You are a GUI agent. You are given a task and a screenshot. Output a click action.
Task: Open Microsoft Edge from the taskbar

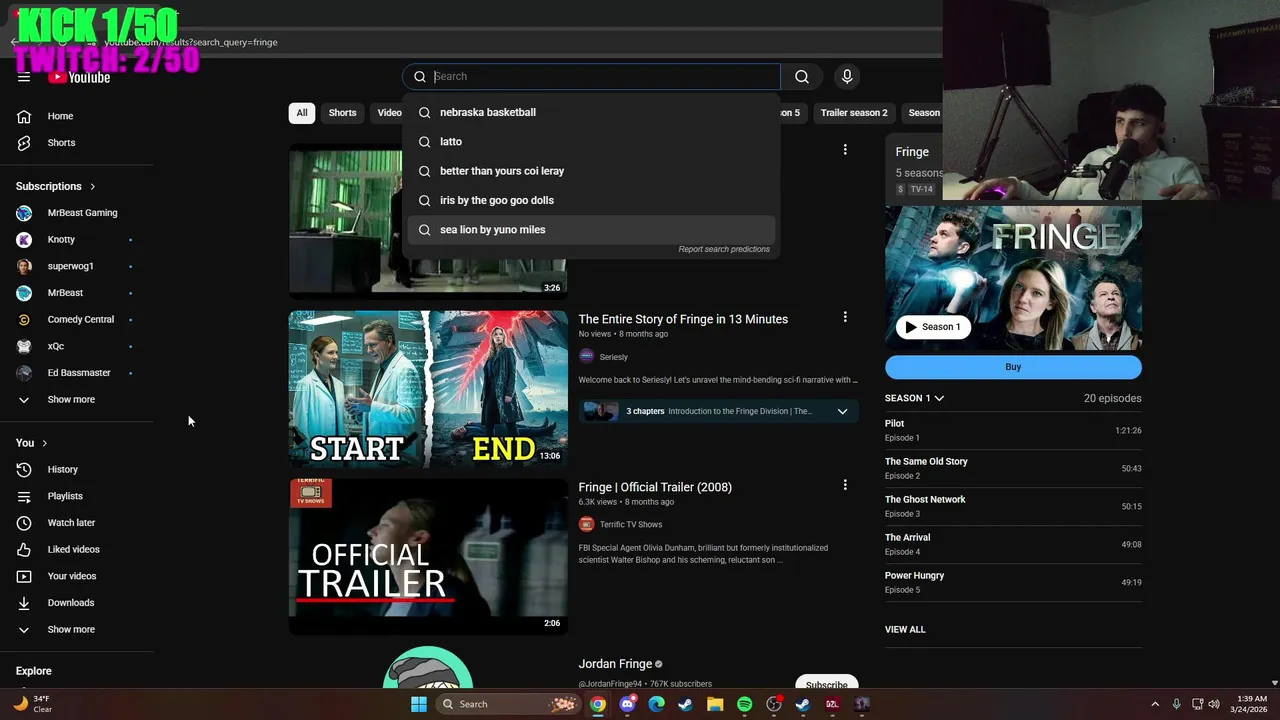[656, 704]
